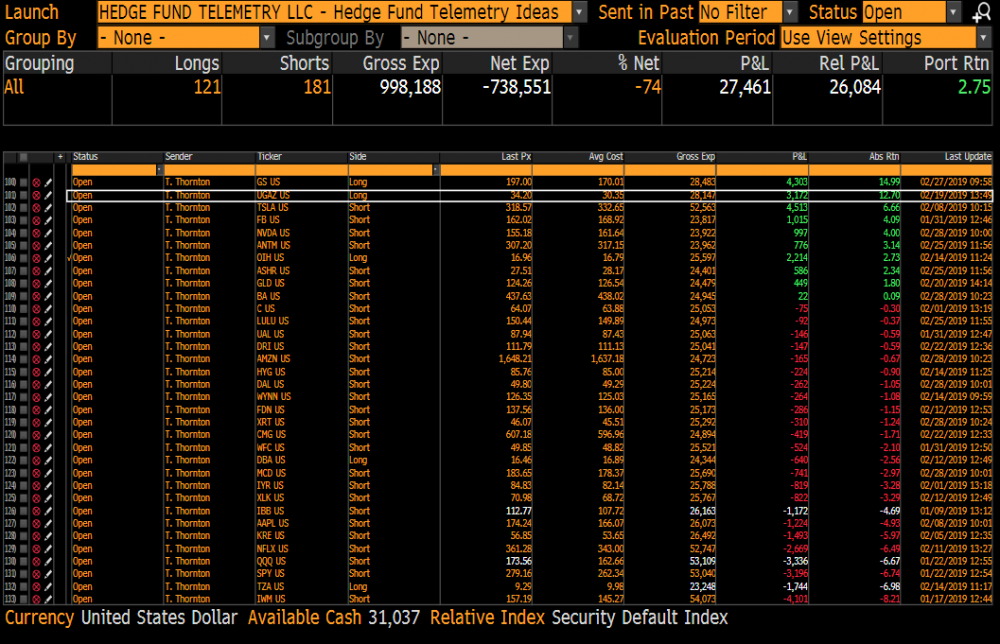Click the red X icon on HYG US row

point(36,372)
